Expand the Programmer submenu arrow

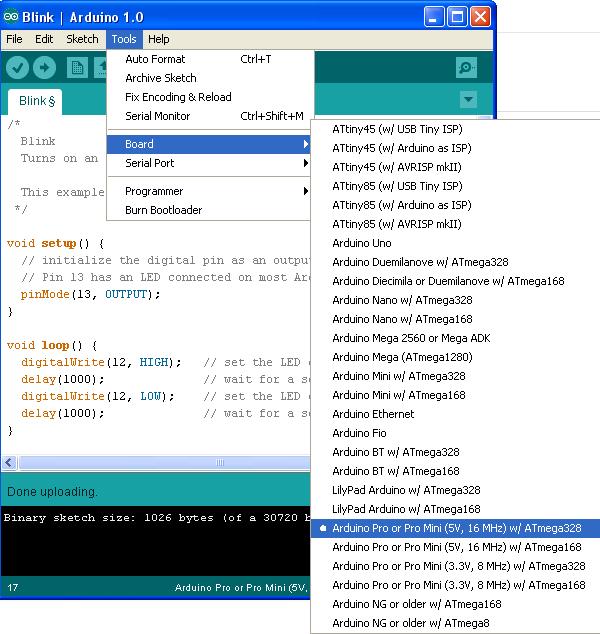(306, 191)
